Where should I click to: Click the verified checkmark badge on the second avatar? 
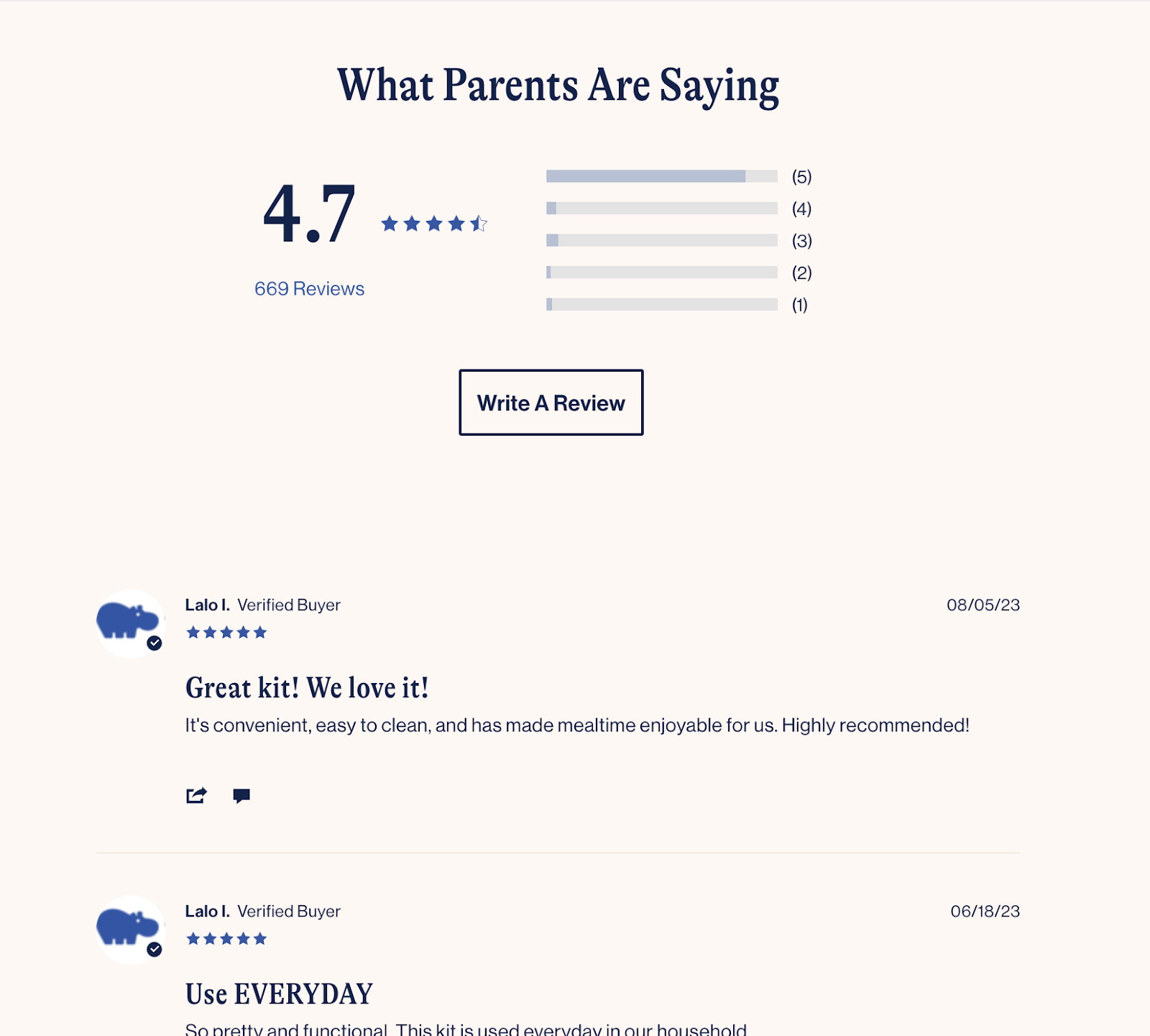click(155, 950)
